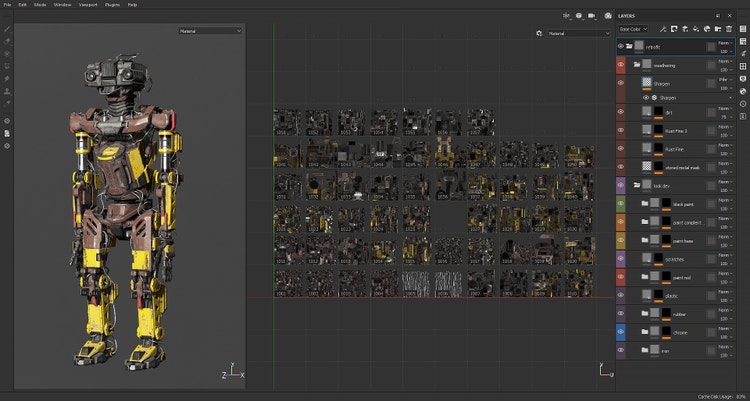Hide the Sharpen filter effect
This screenshot has height=401, width=750.
pyautogui.click(x=645, y=98)
